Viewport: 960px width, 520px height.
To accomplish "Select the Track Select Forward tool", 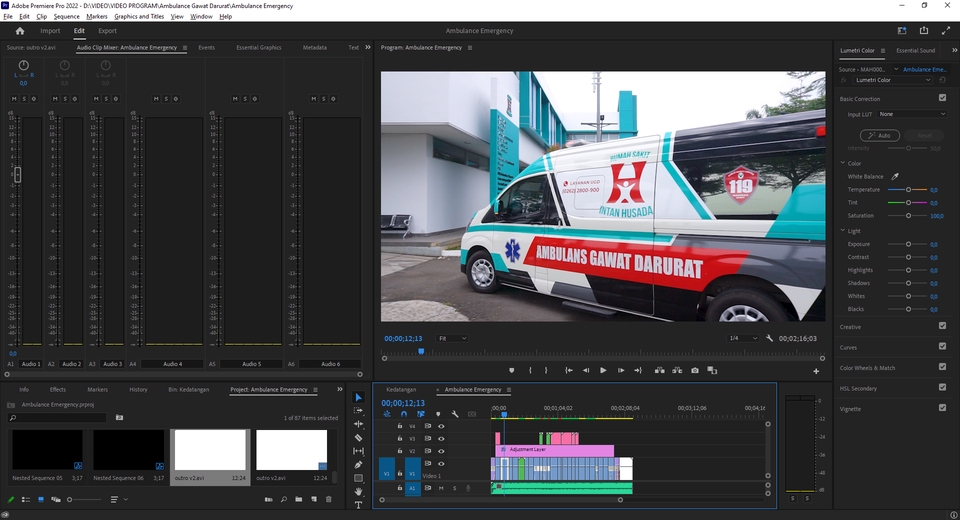I will pos(359,410).
